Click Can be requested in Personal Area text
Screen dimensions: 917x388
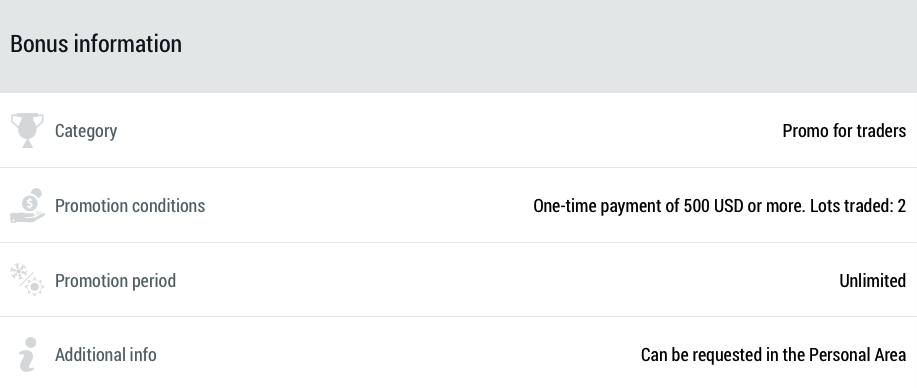[x=774, y=355]
